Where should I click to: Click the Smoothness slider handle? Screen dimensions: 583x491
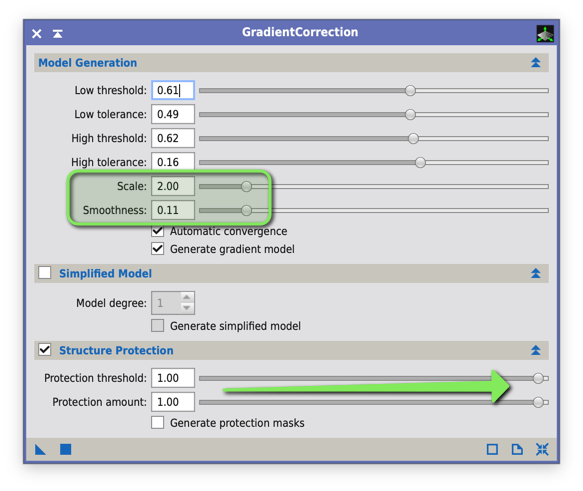pos(246,210)
